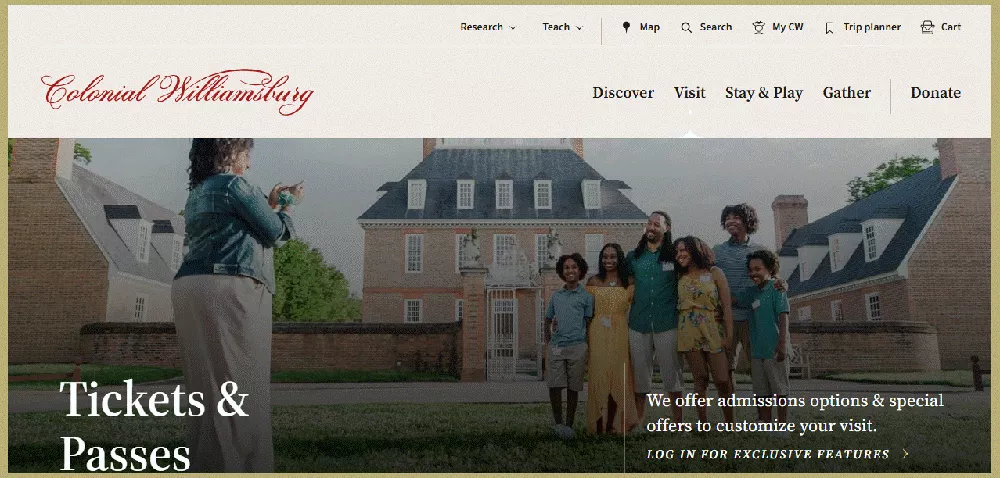Image resolution: width=1000 pixels, height=478 pixels.
Task: Click the My CW icon
Action: coord(758,27)
